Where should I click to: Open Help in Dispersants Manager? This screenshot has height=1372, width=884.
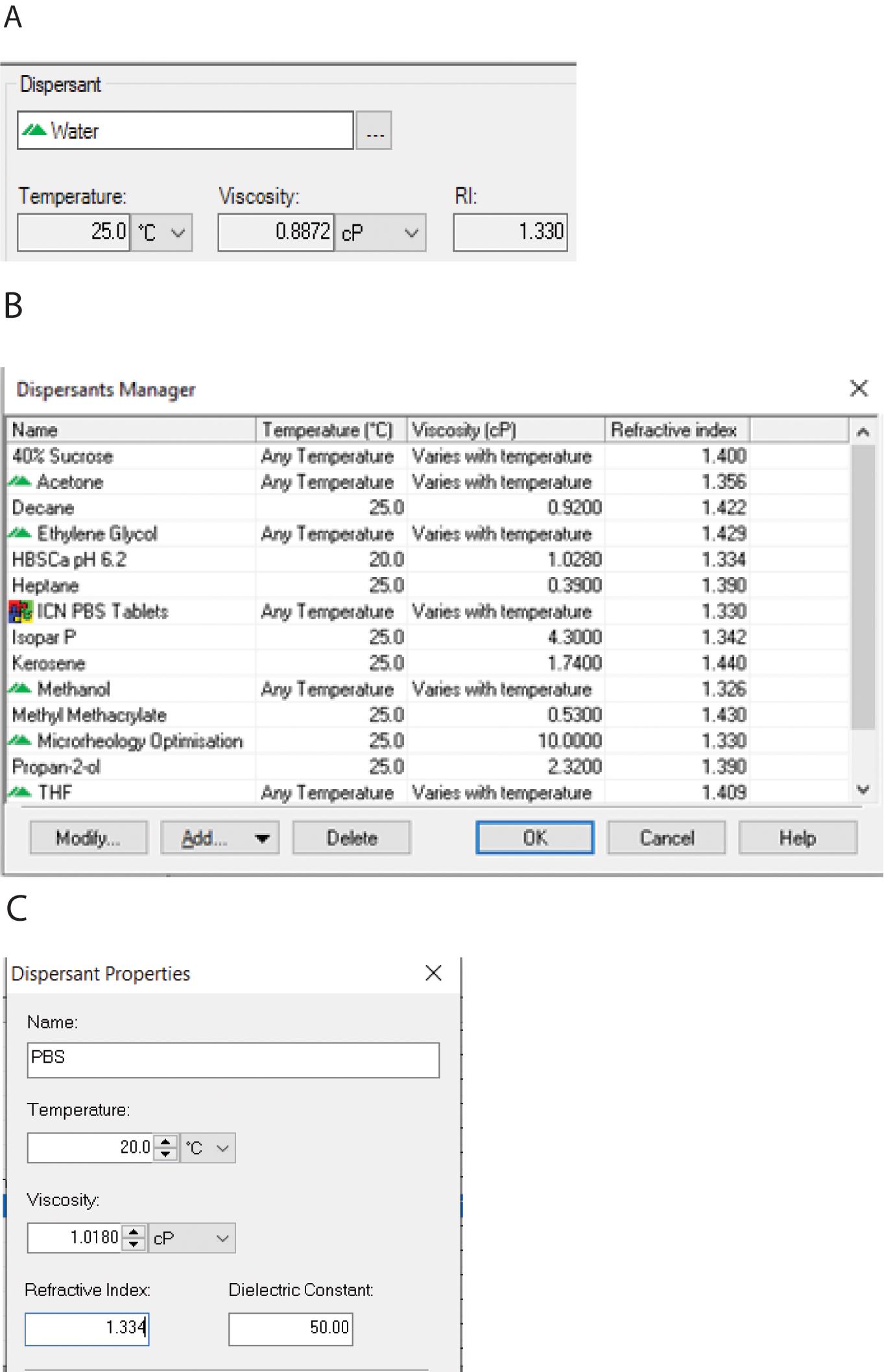coord(798,838)
